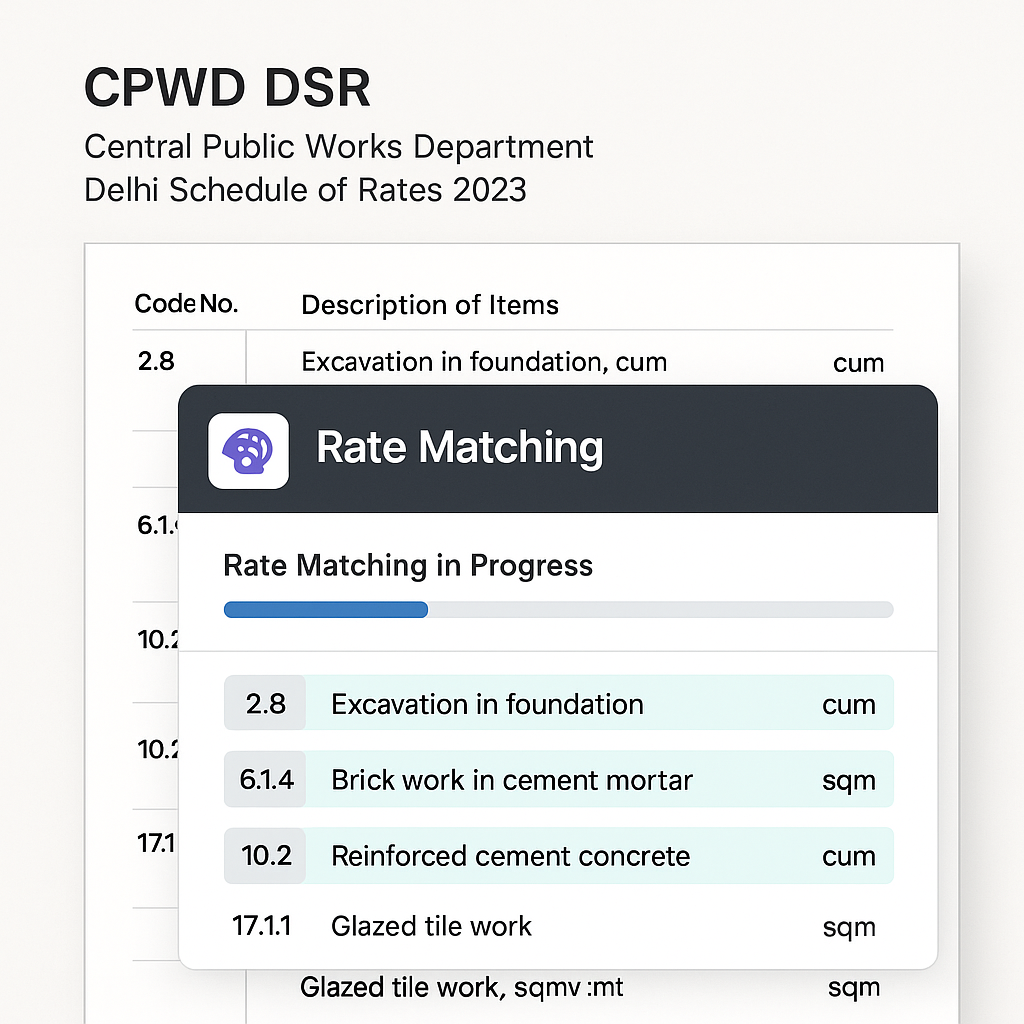Click the Code No. column header

186,304
